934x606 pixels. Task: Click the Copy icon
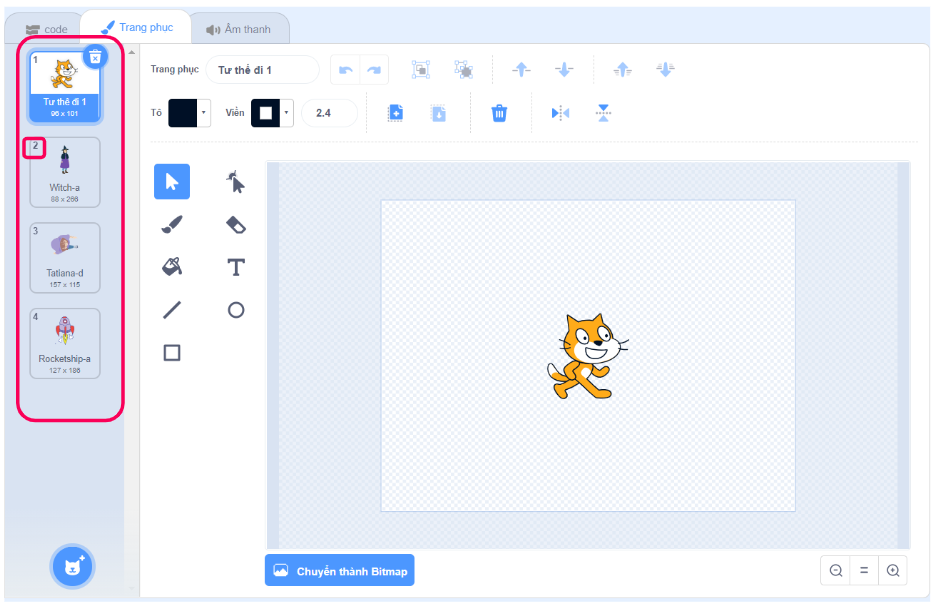(x=396, y=113)
